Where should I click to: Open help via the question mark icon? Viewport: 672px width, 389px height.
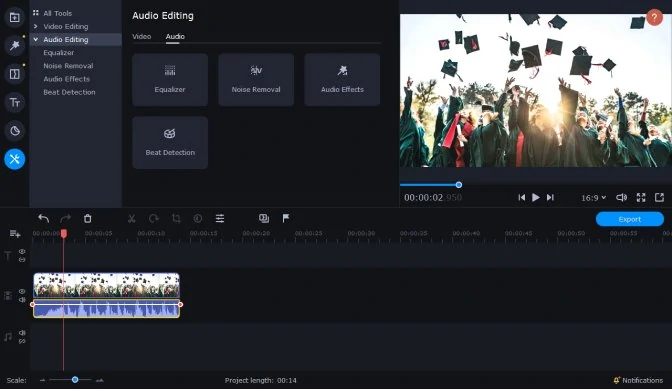654,18
